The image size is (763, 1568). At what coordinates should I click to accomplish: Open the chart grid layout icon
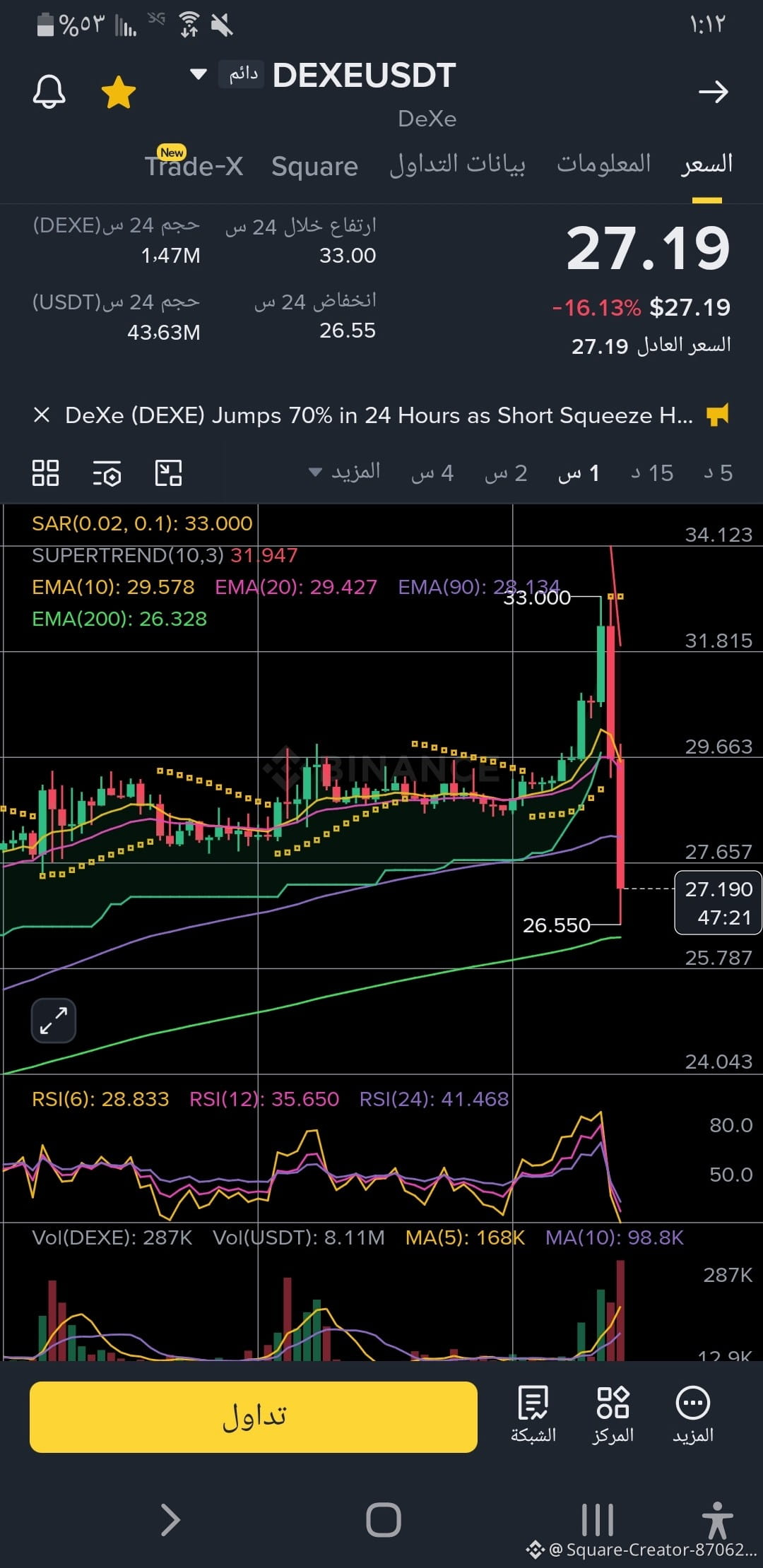46,473
